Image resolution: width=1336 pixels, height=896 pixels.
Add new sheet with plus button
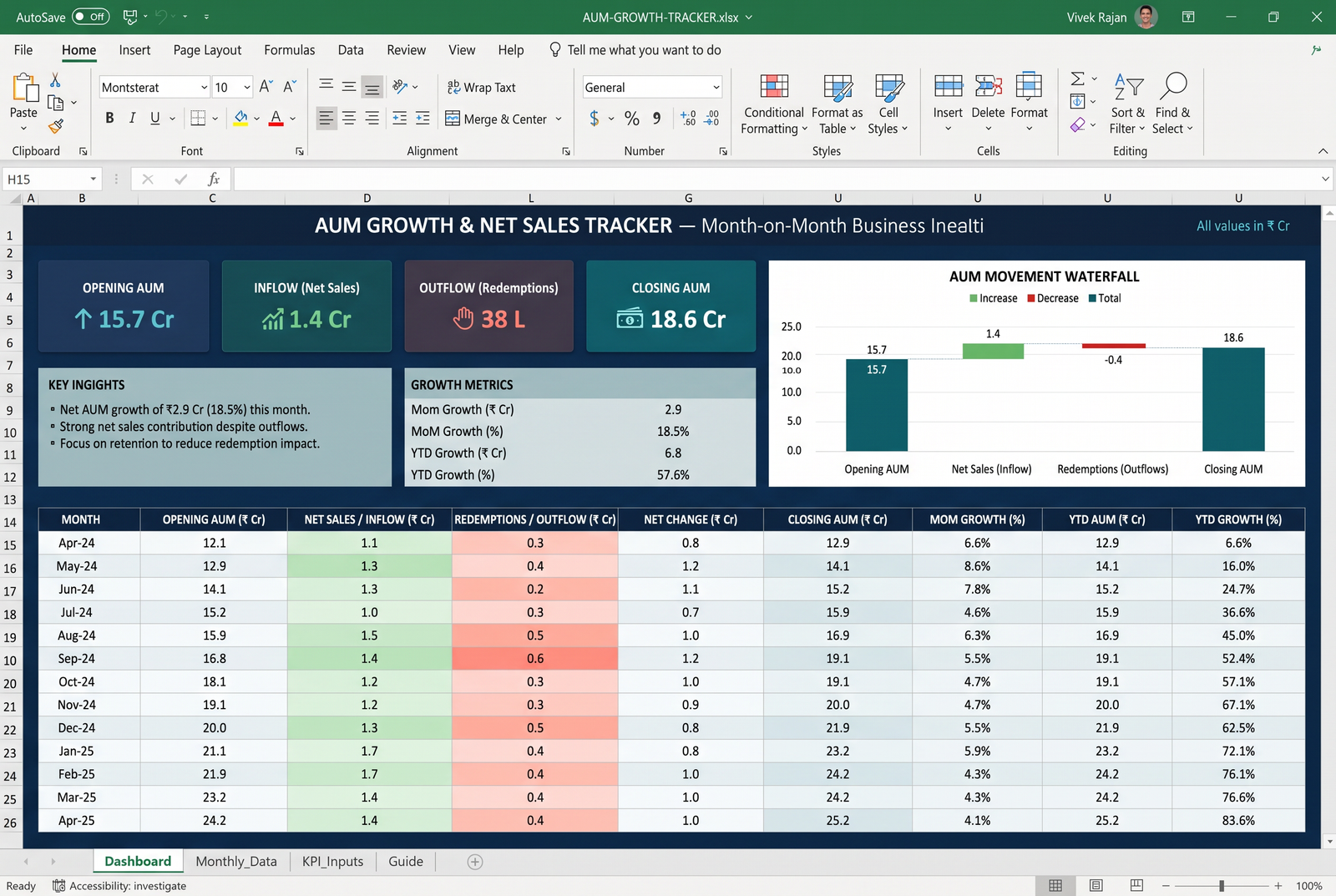(x=475, y=862)
